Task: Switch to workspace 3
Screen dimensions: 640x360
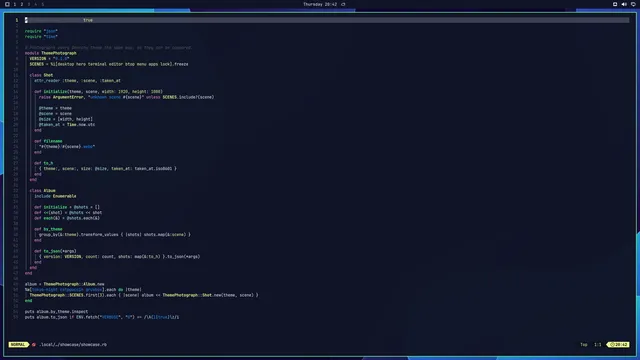Action: pos(29,4)
